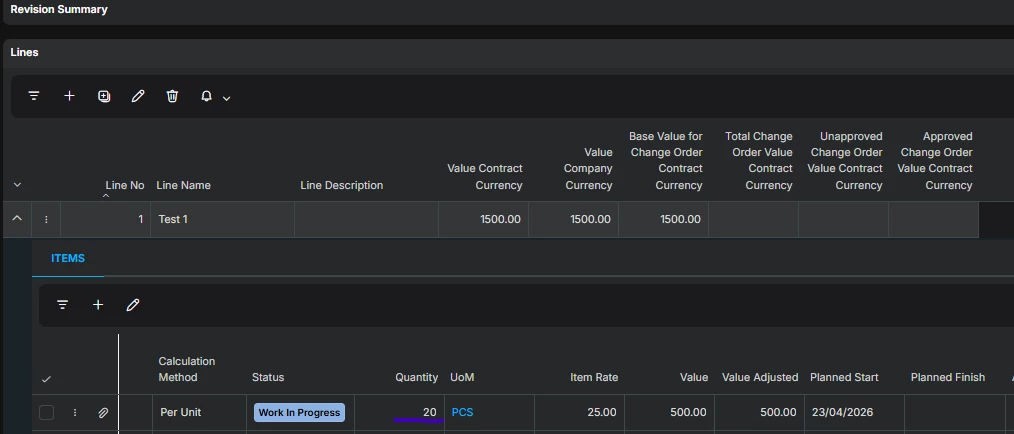Open the Lines filter icon

(x=34, y=96)
